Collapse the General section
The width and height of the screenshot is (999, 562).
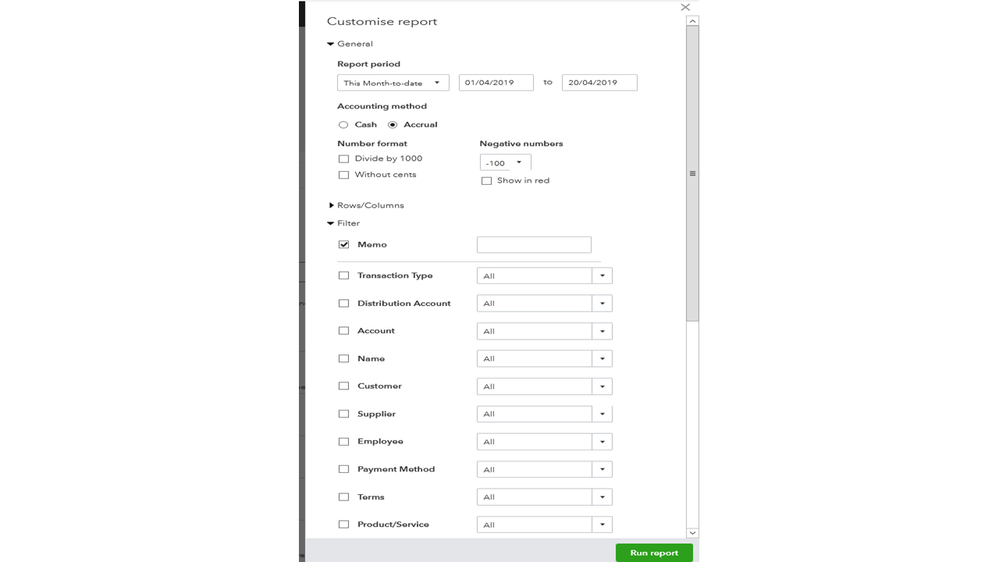(331, 44)
